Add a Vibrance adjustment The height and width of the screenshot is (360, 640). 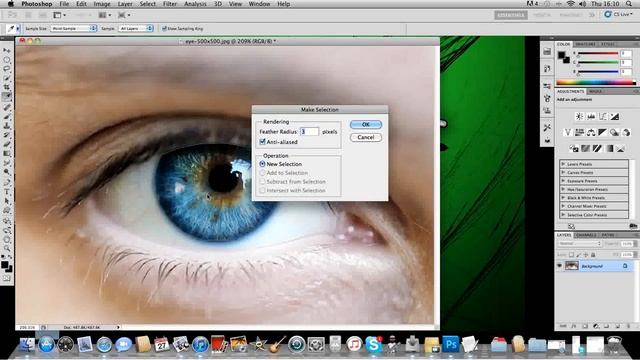568,132
